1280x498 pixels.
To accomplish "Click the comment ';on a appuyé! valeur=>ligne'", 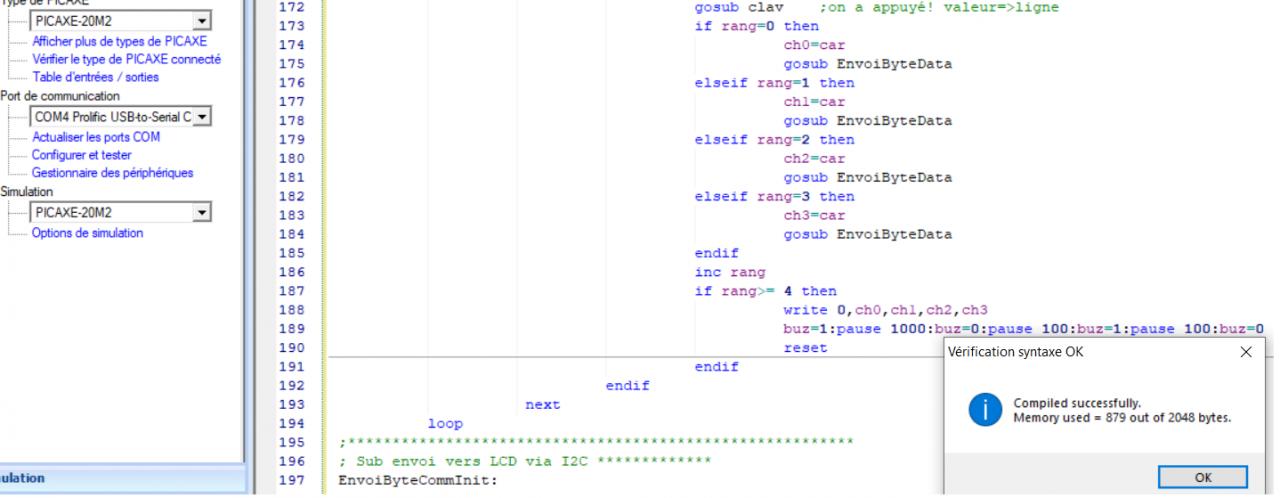I will click(x=938, y=7).
